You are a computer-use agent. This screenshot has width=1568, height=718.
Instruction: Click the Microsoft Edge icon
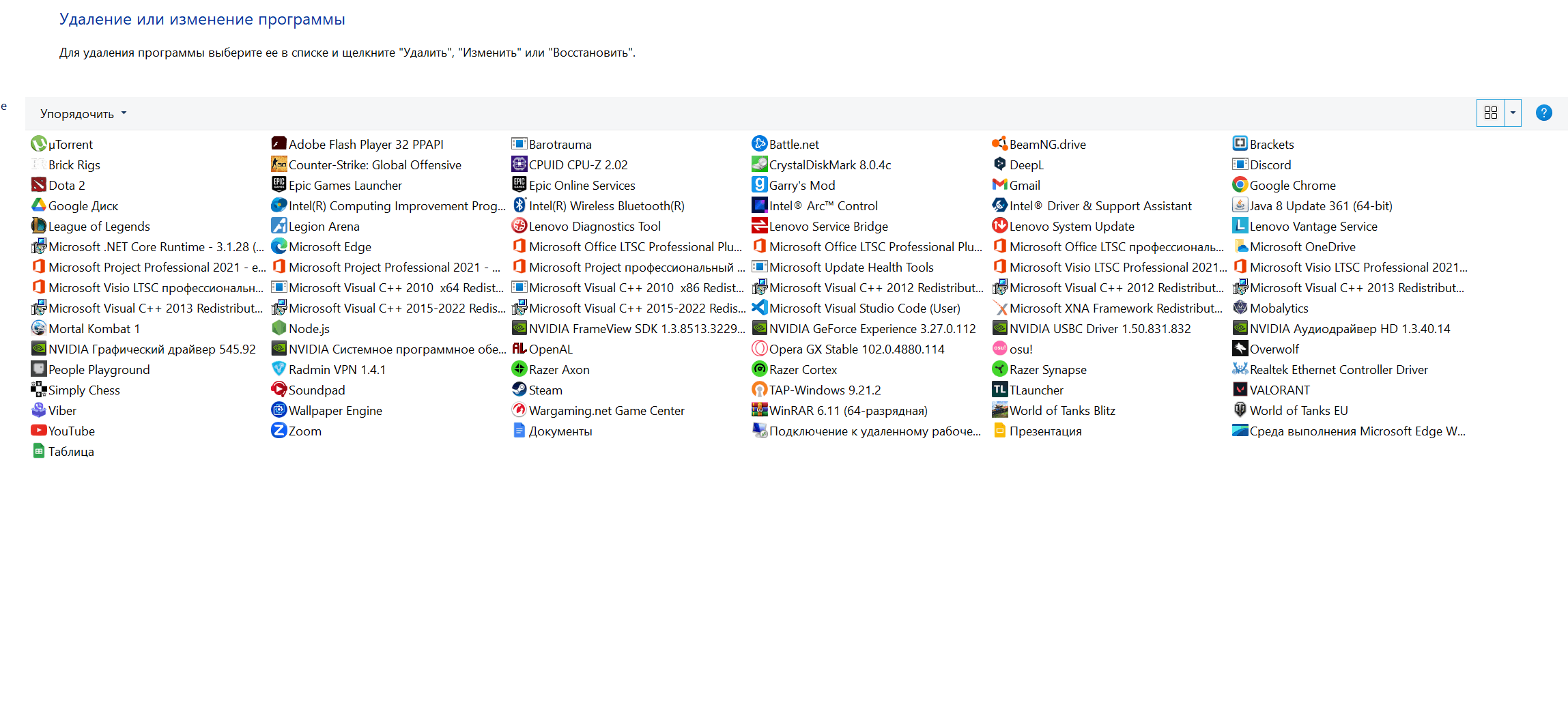point(279,246)
